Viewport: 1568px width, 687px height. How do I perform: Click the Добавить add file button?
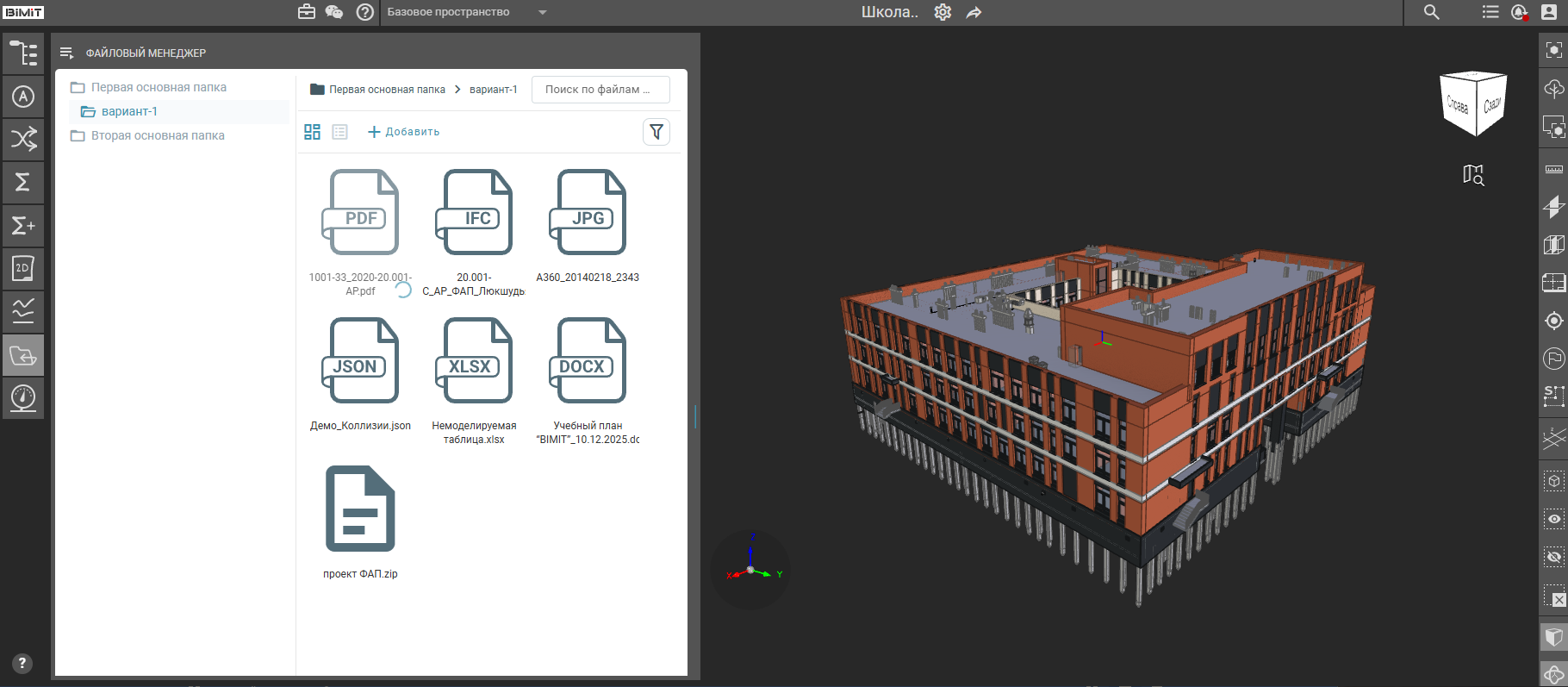(x=404, y=132)
